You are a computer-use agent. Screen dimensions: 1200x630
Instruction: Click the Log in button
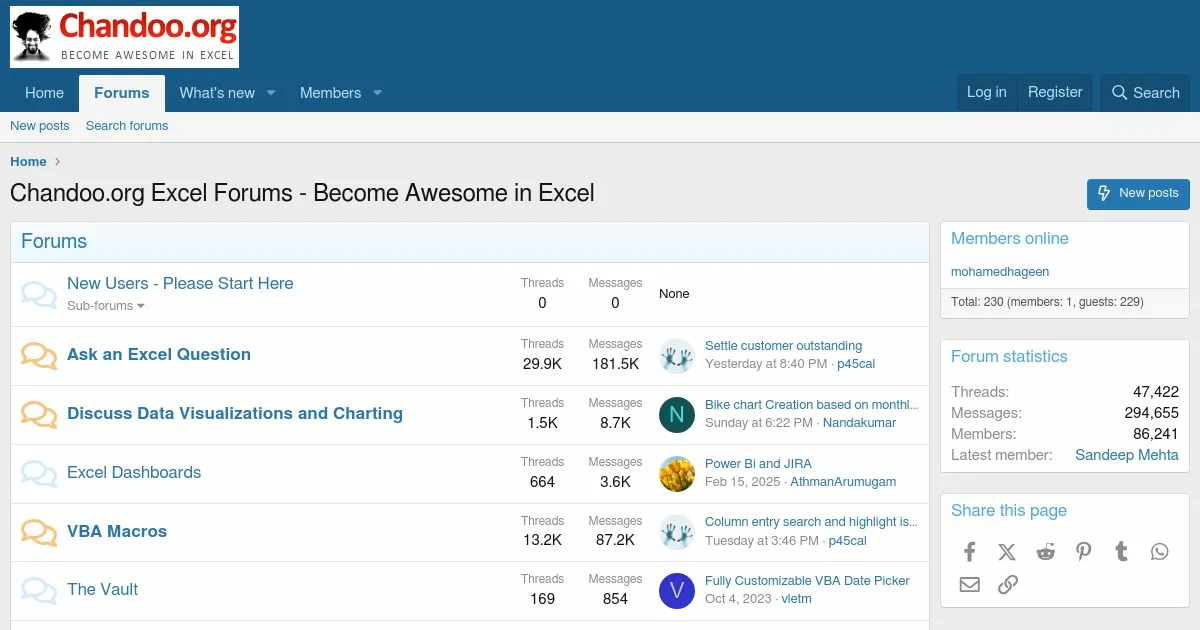click(x=987, y=92)
